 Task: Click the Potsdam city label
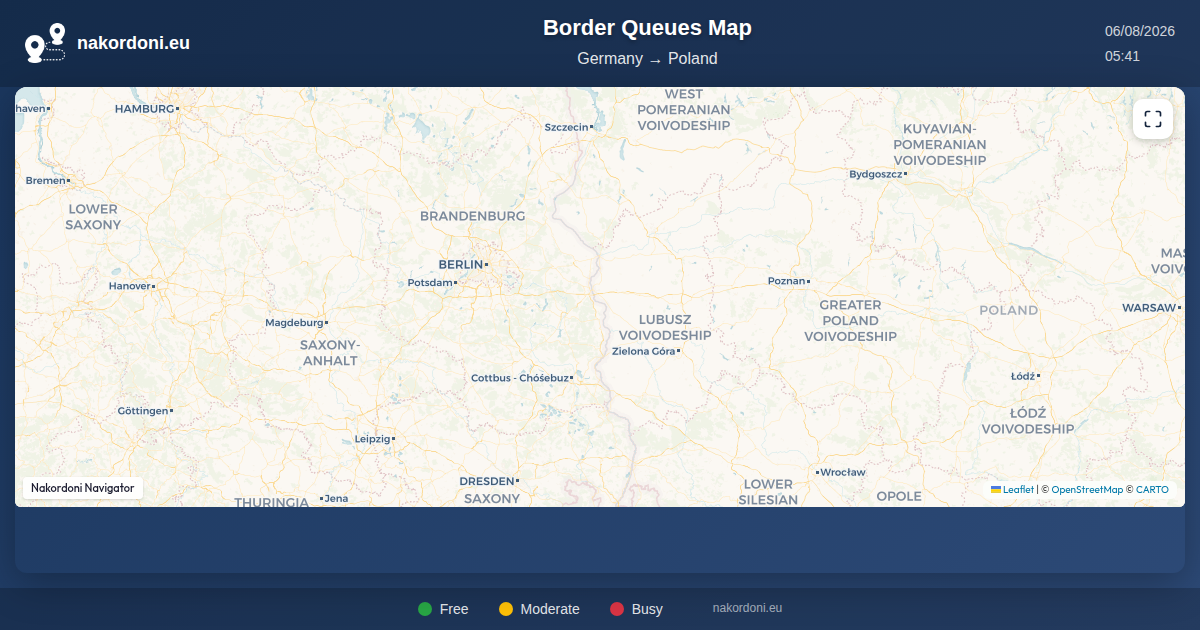click(430, 283)
